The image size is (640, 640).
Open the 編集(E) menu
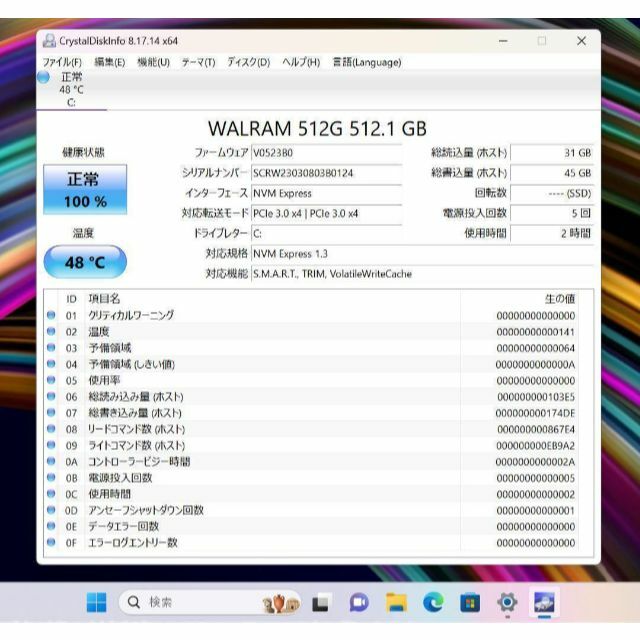click(109, 62)
